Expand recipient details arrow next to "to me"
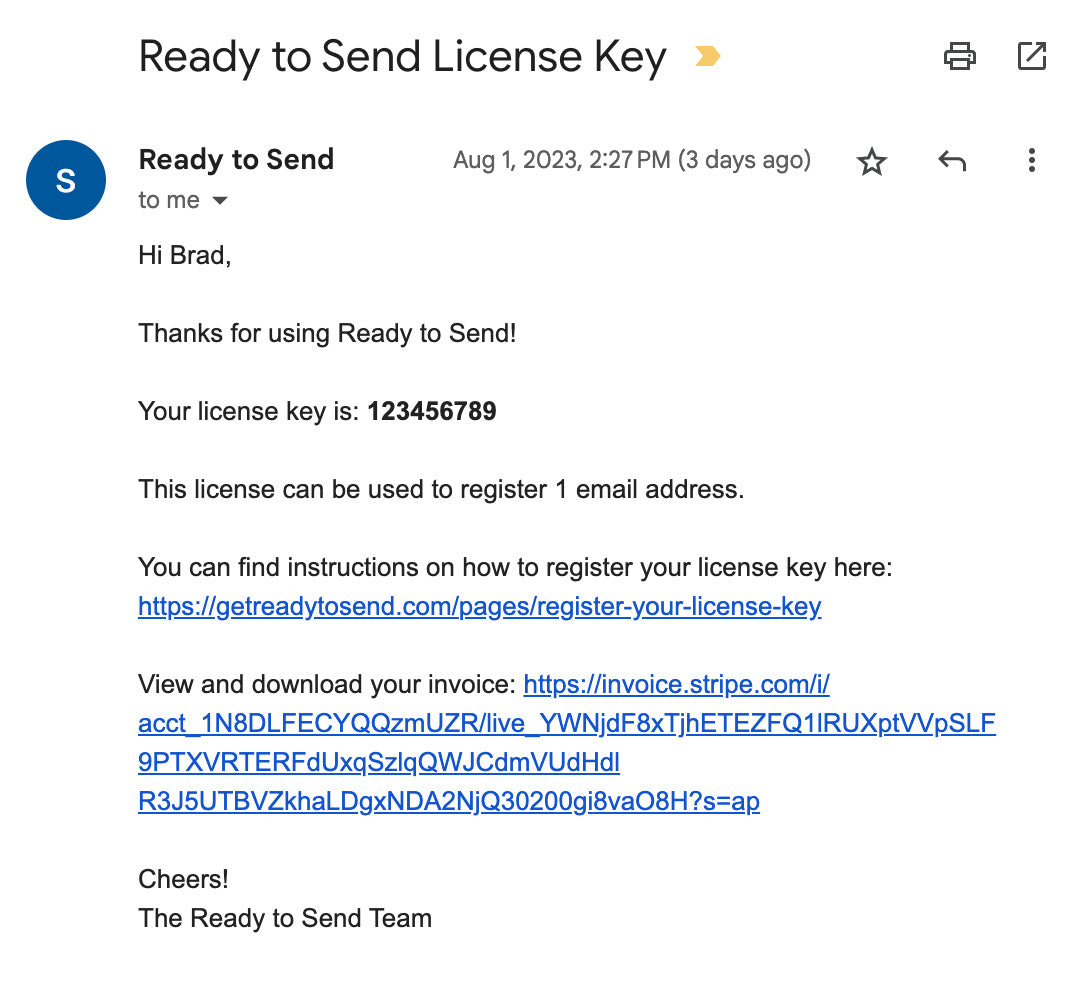This screenshot has height=986, width=1090. (x=220, y=201)
